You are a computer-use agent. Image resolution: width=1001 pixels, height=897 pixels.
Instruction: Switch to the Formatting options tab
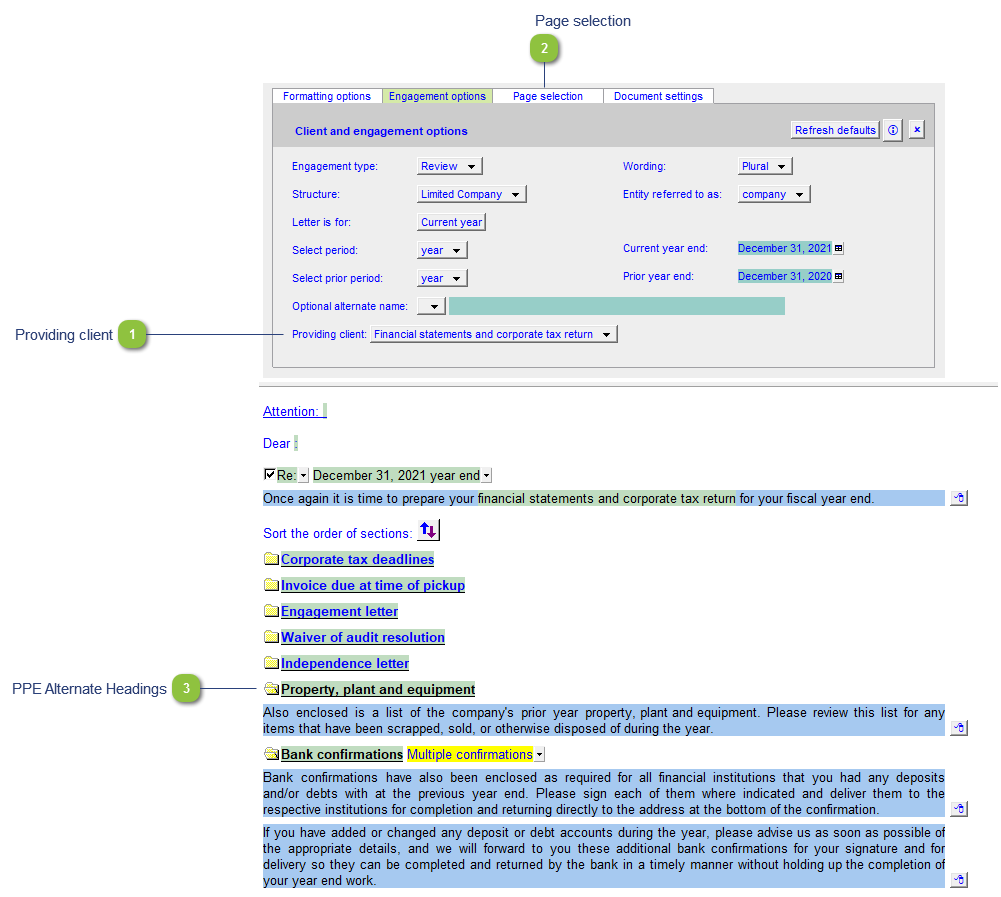tap(327, 96)
